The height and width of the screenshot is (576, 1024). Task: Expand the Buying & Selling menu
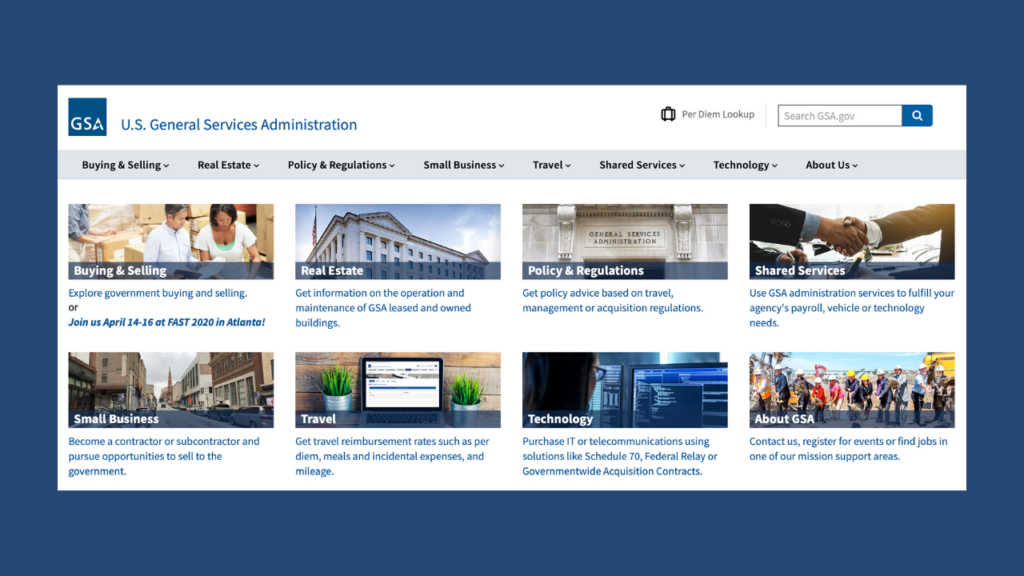[125, 165]
